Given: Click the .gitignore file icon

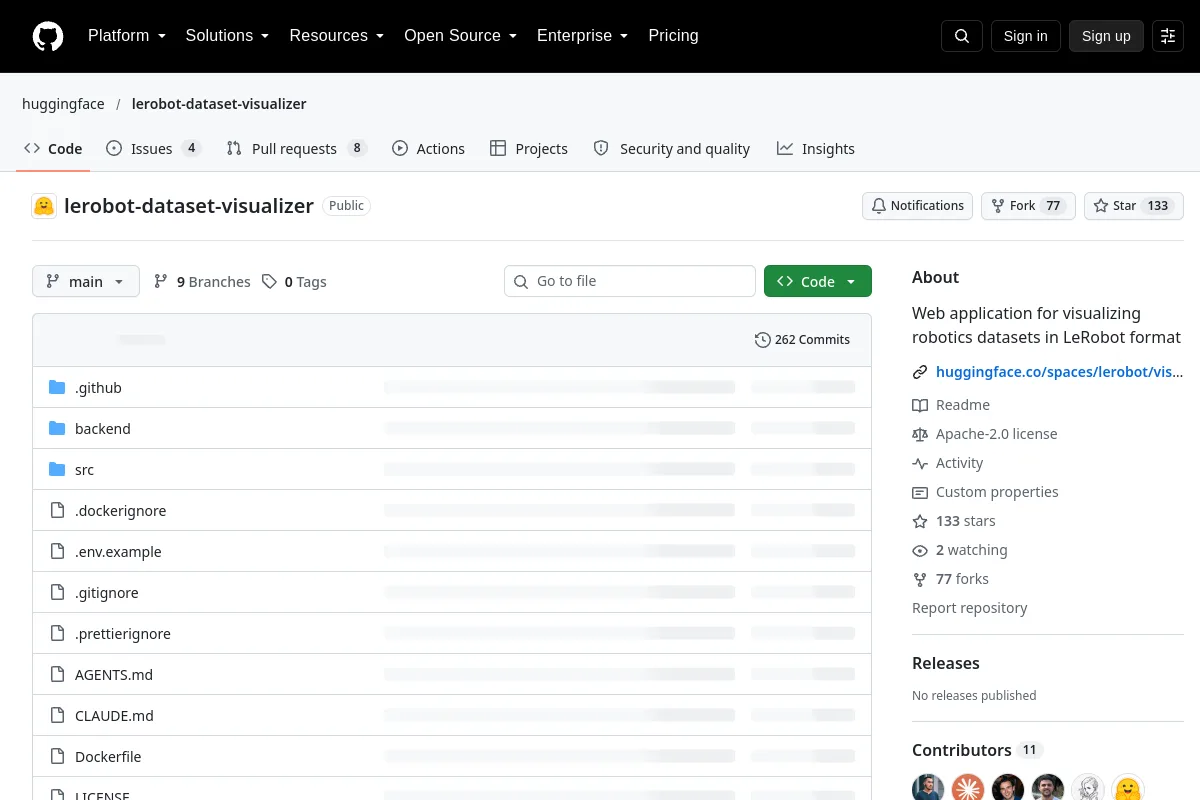Looking at the screenshot, I should click(57, 592).
